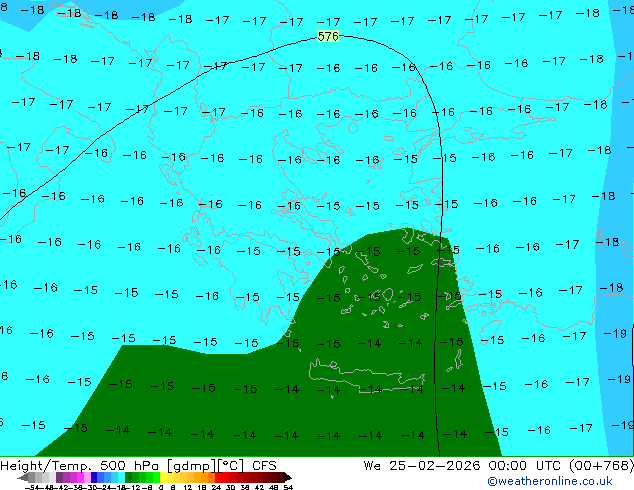Click the 'CFS' model name in title
Screen dimensions: 634x490
coord(264,466)
